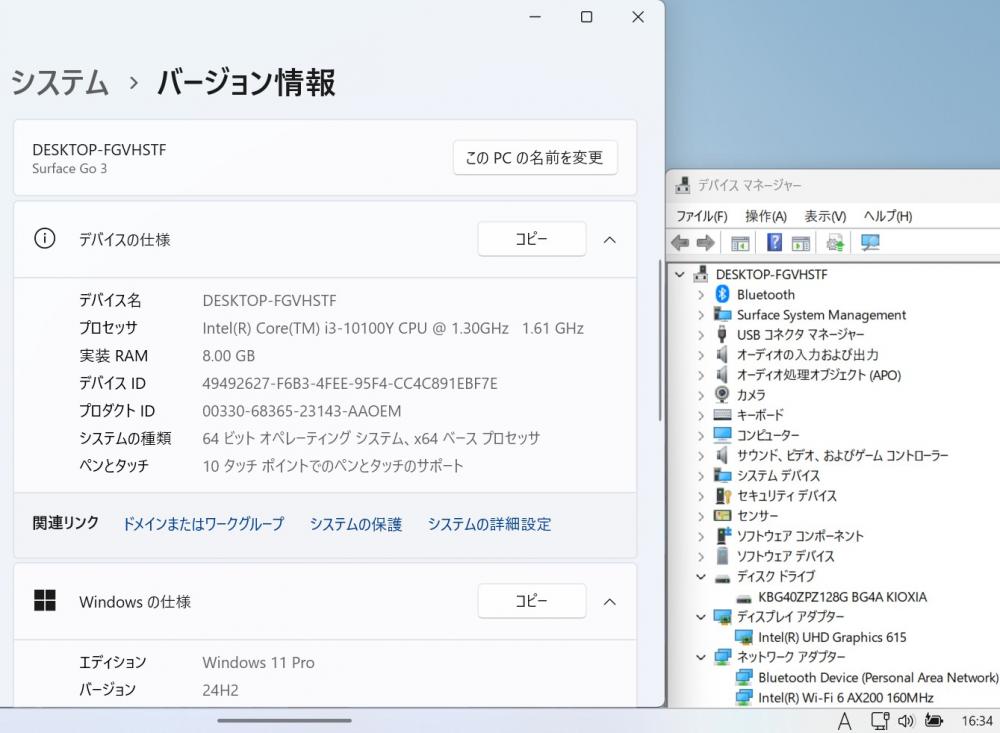1000x733 pixels.
Task: Select the カメラ device category icon
Action: point(722,395)
